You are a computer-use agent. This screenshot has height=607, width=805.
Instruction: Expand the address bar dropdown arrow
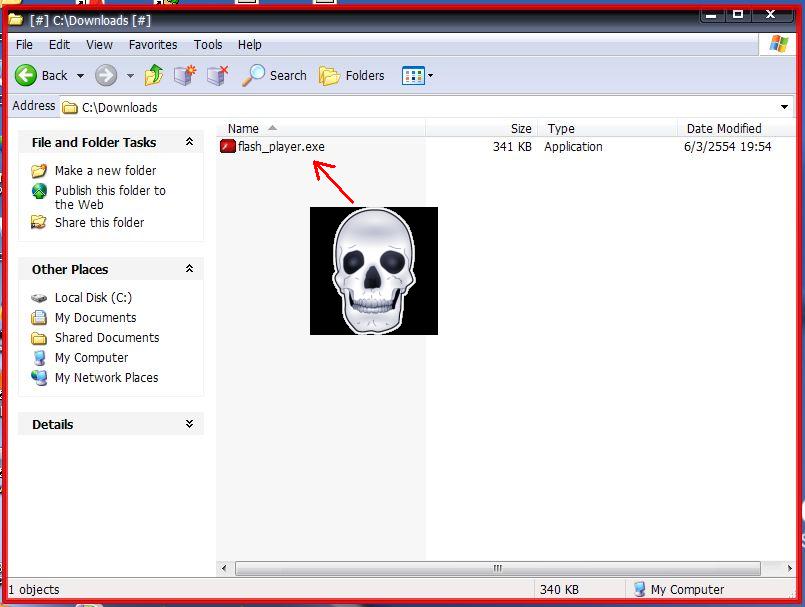[x=784, y=107]
